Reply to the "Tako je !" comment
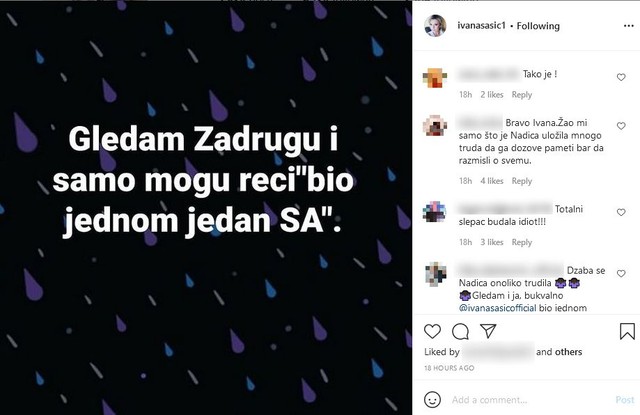This screenshot has width=640, height=415. [x=522, y=95]
